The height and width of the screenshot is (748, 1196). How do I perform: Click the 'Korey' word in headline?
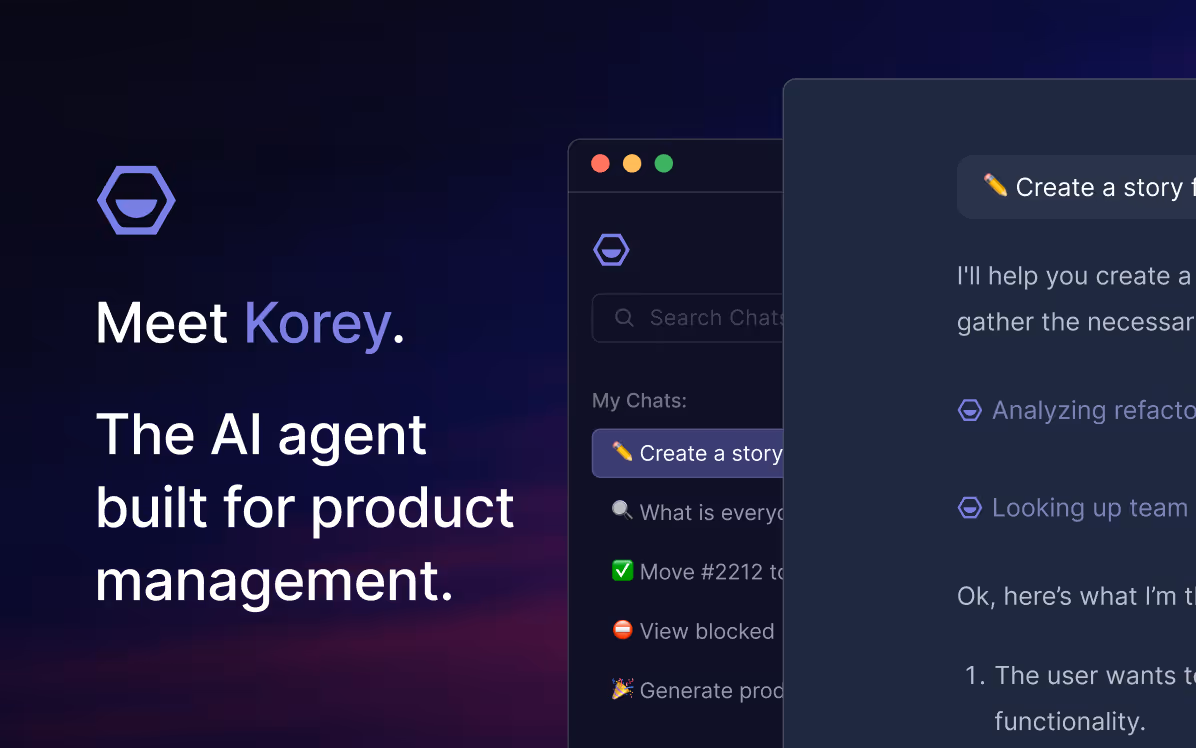point(317,325)
